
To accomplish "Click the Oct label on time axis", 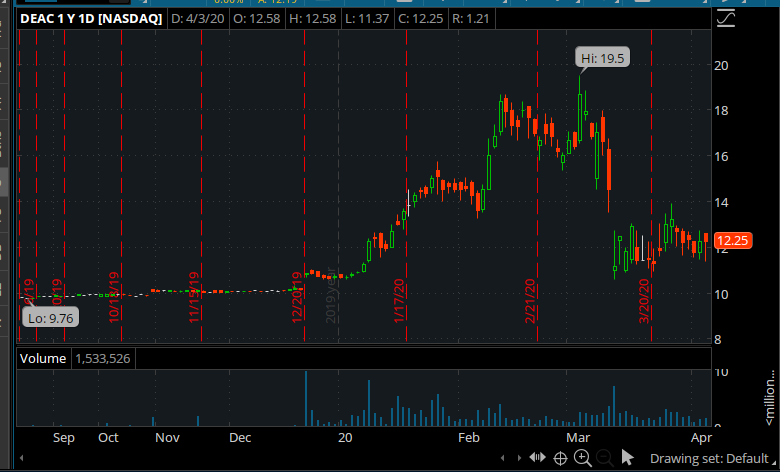I will click(108, 438).
